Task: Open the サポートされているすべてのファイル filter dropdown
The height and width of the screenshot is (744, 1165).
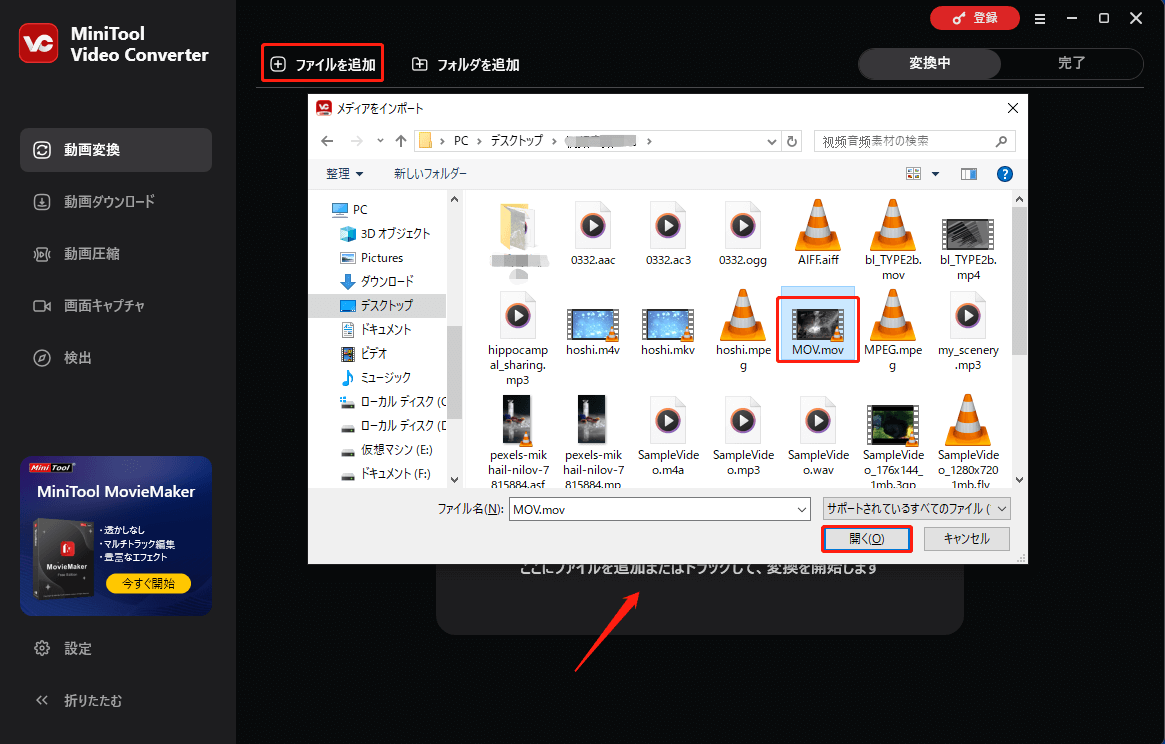Action: tap(917, 508)
